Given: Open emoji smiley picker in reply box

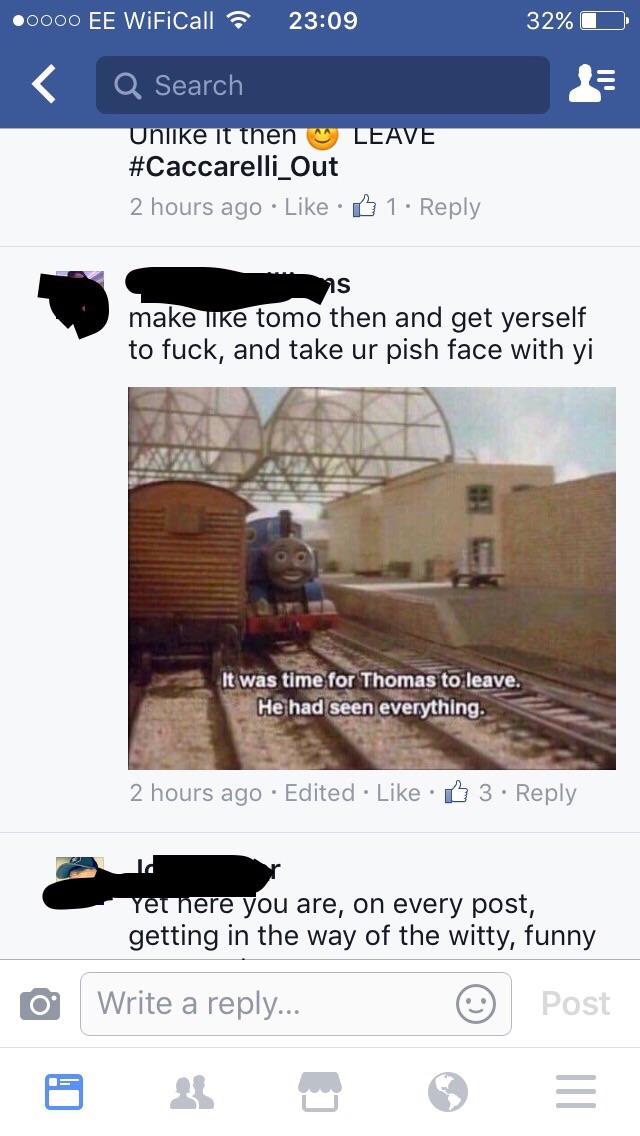Looking at the screenshot, I should pyautogui.click(x=475, y=1004).
